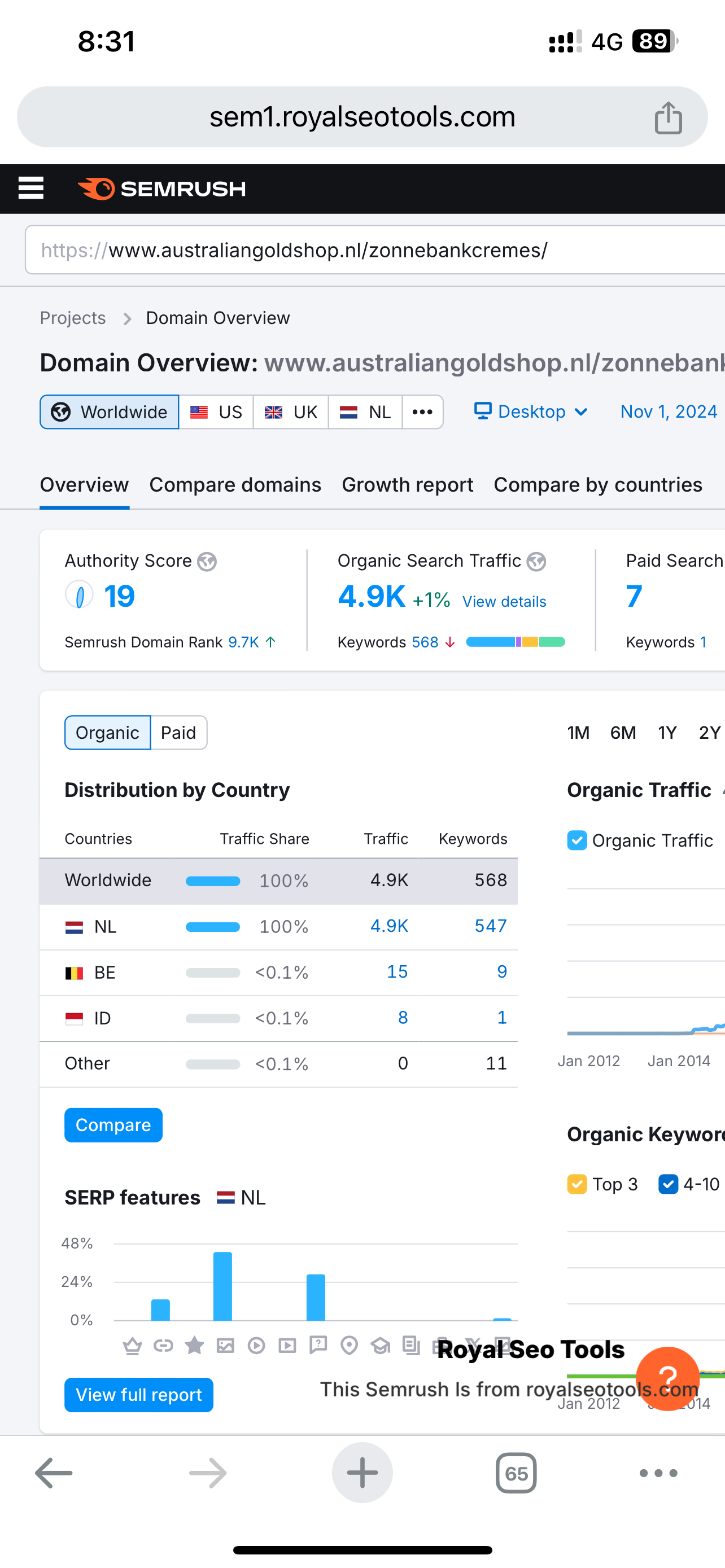Open the orange help question button
The height and width of the screenshot is (1568, 725).
click(667, 1379)
